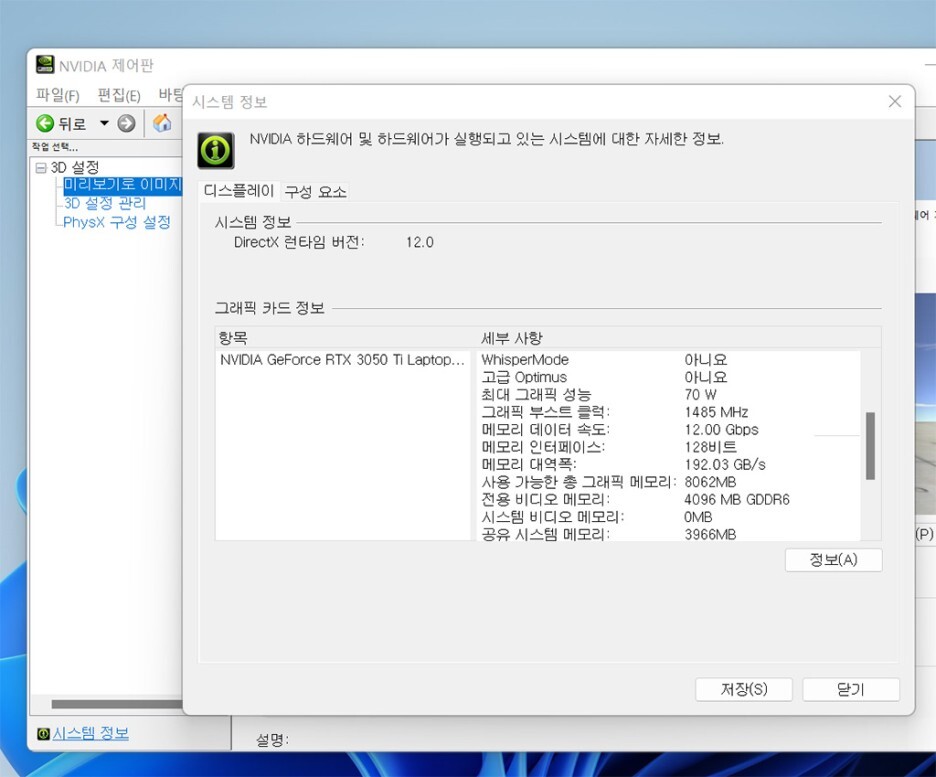
Task: Click the grey Forward arrow icon
Action: tap(126, 124)
